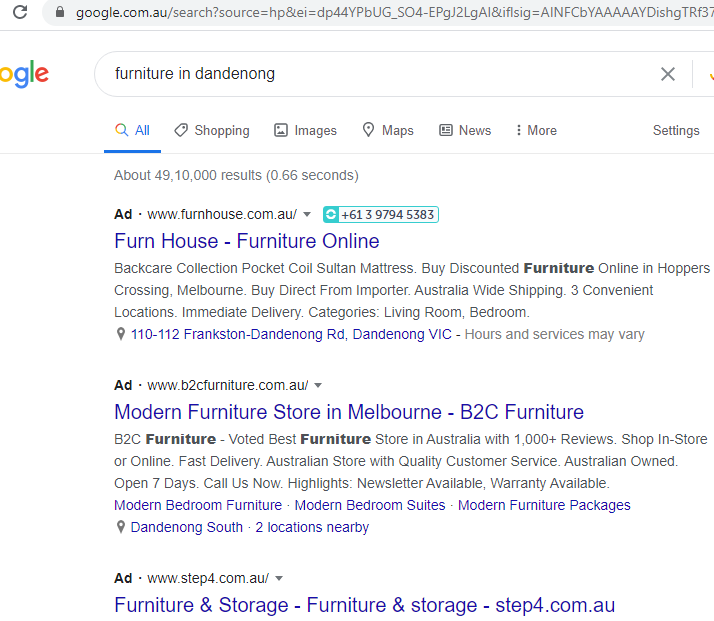Expand the step4.com.au ad dropdown arrow
The width and height of the screenshot is (714, 621).
(x=279, y=578)
